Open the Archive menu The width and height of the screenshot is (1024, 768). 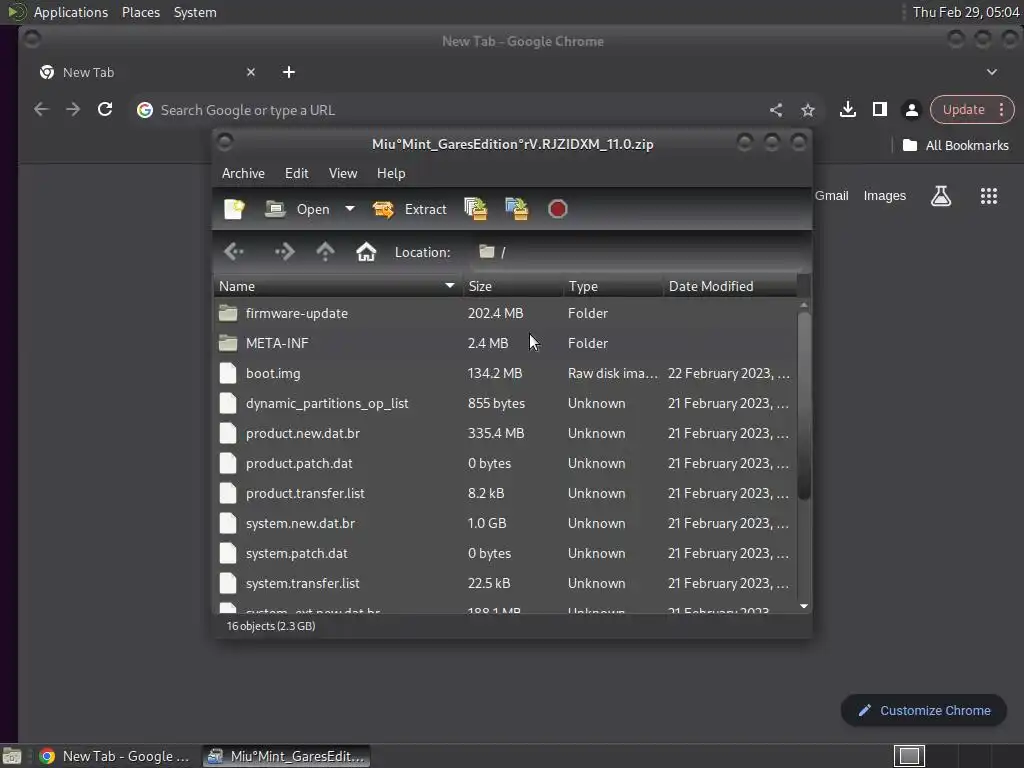point(243,173)
